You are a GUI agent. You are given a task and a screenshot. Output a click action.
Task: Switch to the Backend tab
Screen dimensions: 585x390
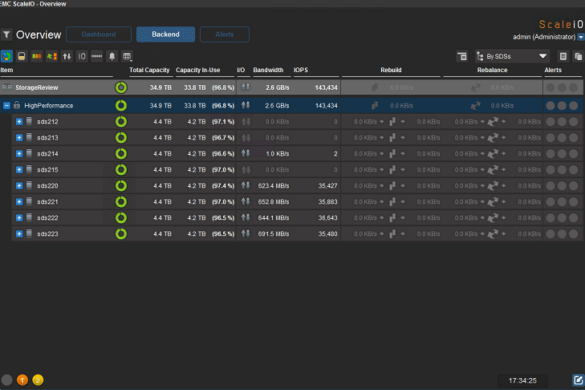click(165, 34)
